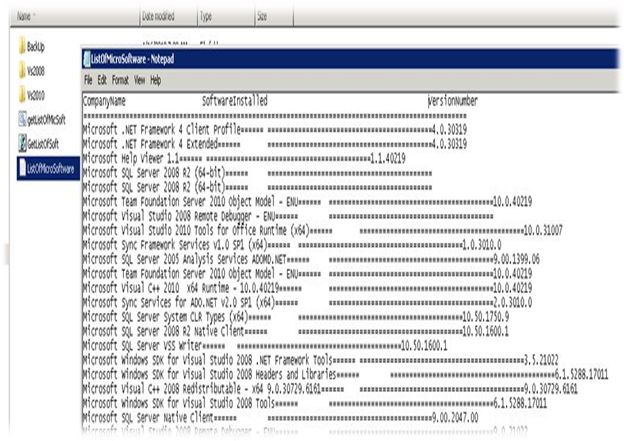Click the getListOfMicSoft file name
This screenshot has width=624, height=441.
[46, 119]
